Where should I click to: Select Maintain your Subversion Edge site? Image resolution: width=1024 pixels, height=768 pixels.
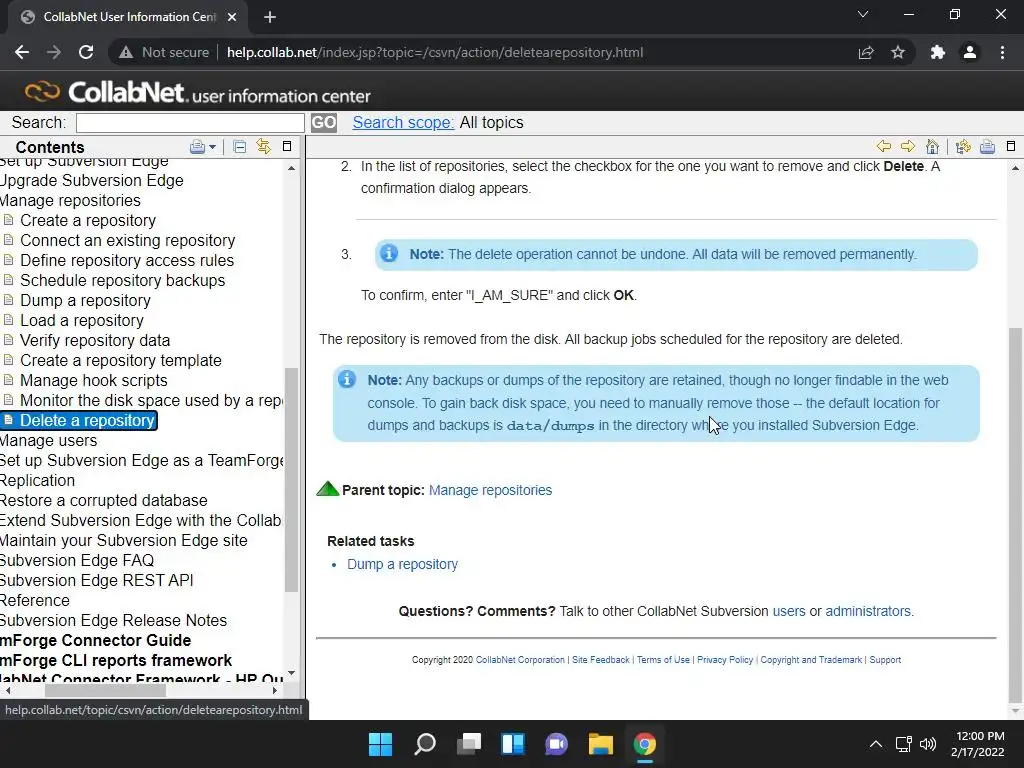point(124,541)
